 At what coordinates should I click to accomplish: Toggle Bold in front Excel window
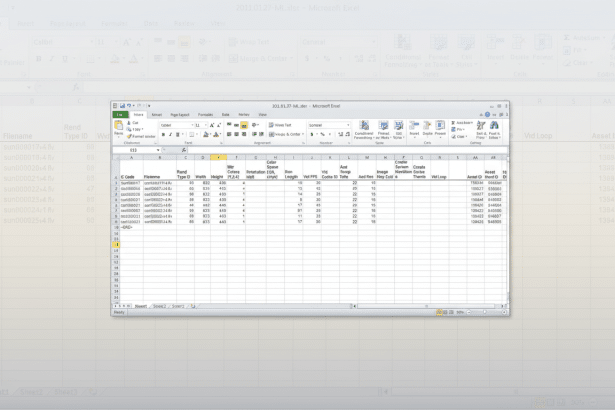[164, 135]
